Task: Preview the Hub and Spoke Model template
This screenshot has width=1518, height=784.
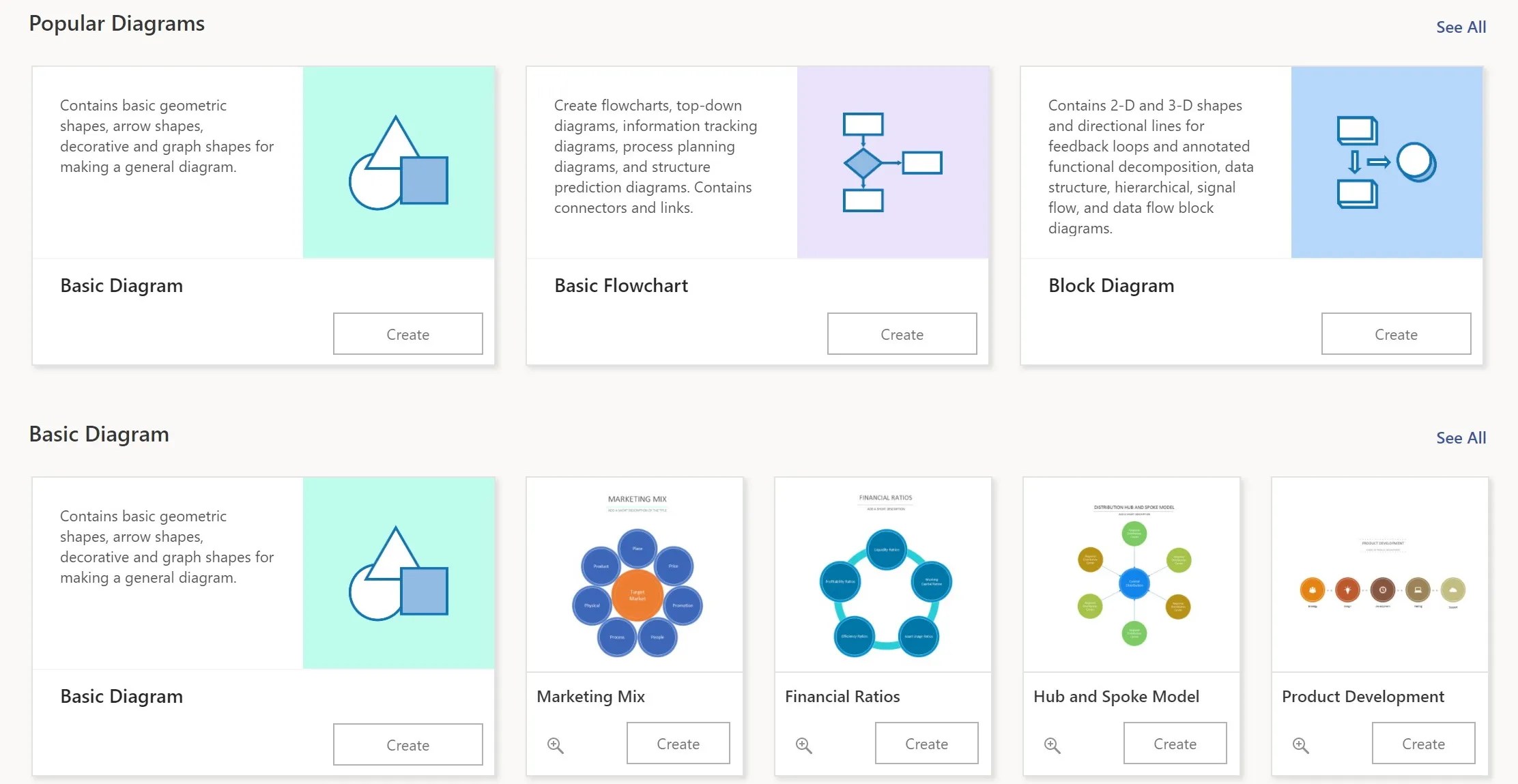Action: pos(1052,744)
